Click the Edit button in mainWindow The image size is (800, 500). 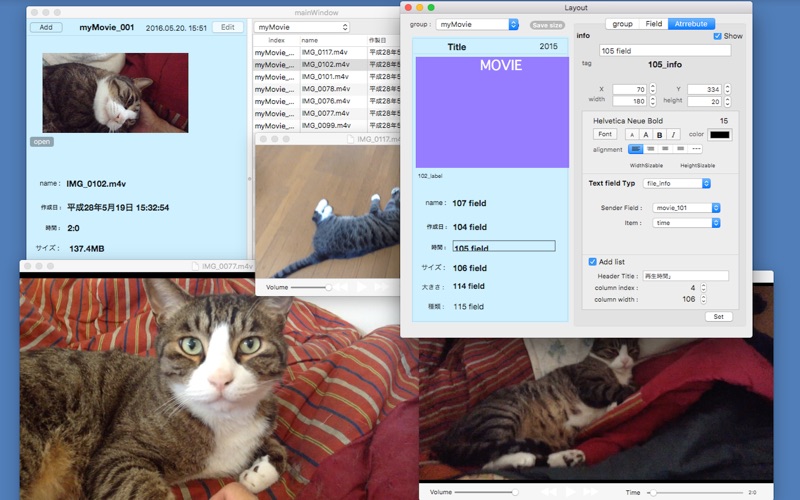(x=228, y=28)
